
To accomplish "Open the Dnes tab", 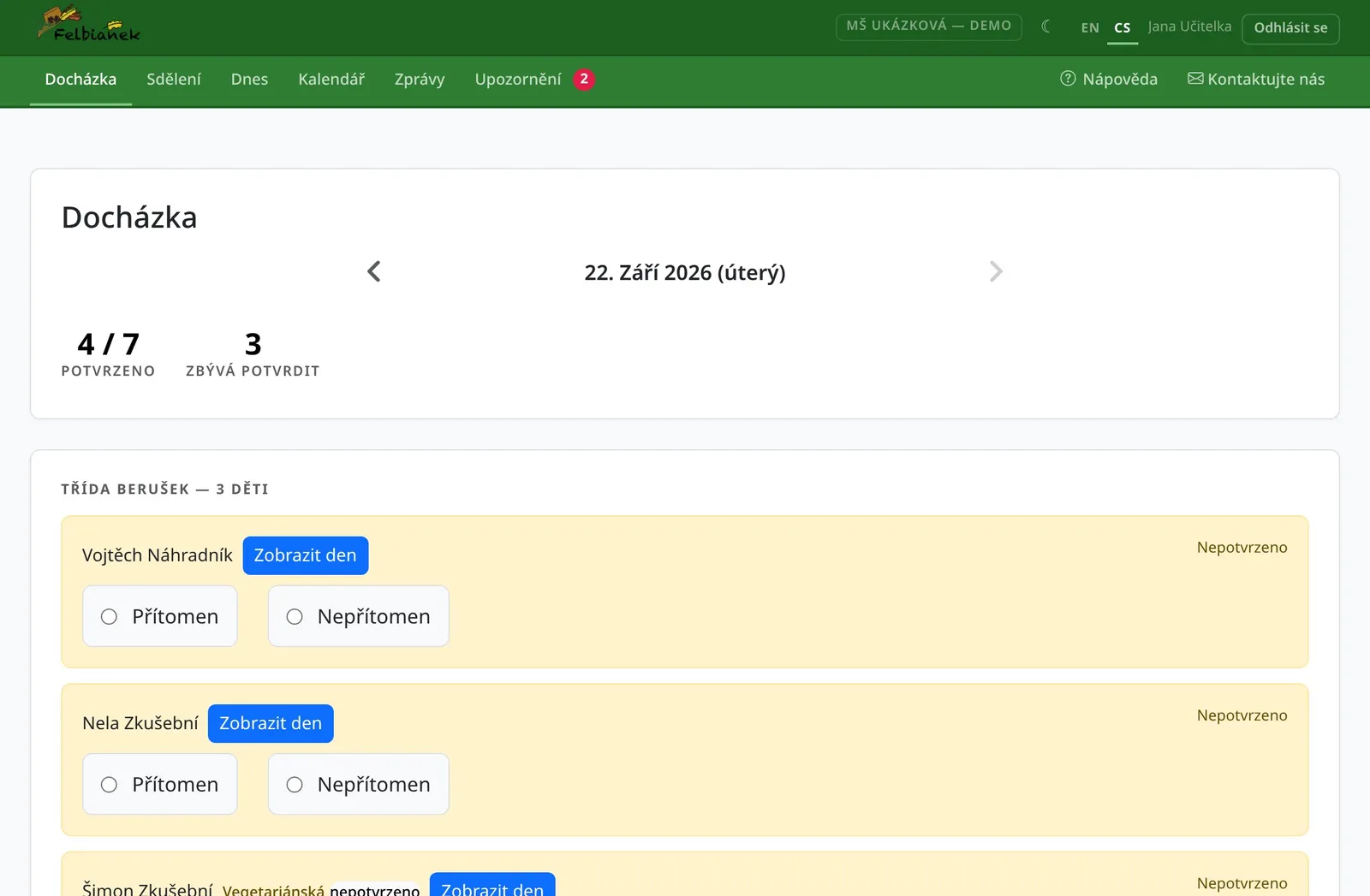I will [x=249, y=80].
